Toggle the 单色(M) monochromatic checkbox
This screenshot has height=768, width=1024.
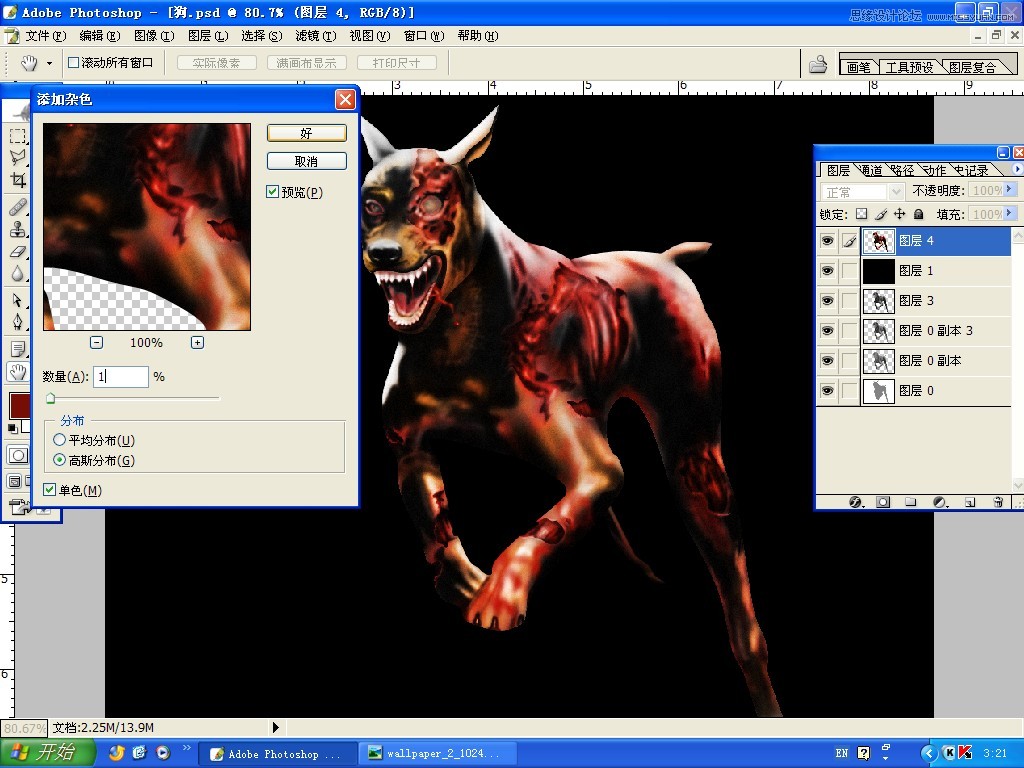click(x=50, y=489)
